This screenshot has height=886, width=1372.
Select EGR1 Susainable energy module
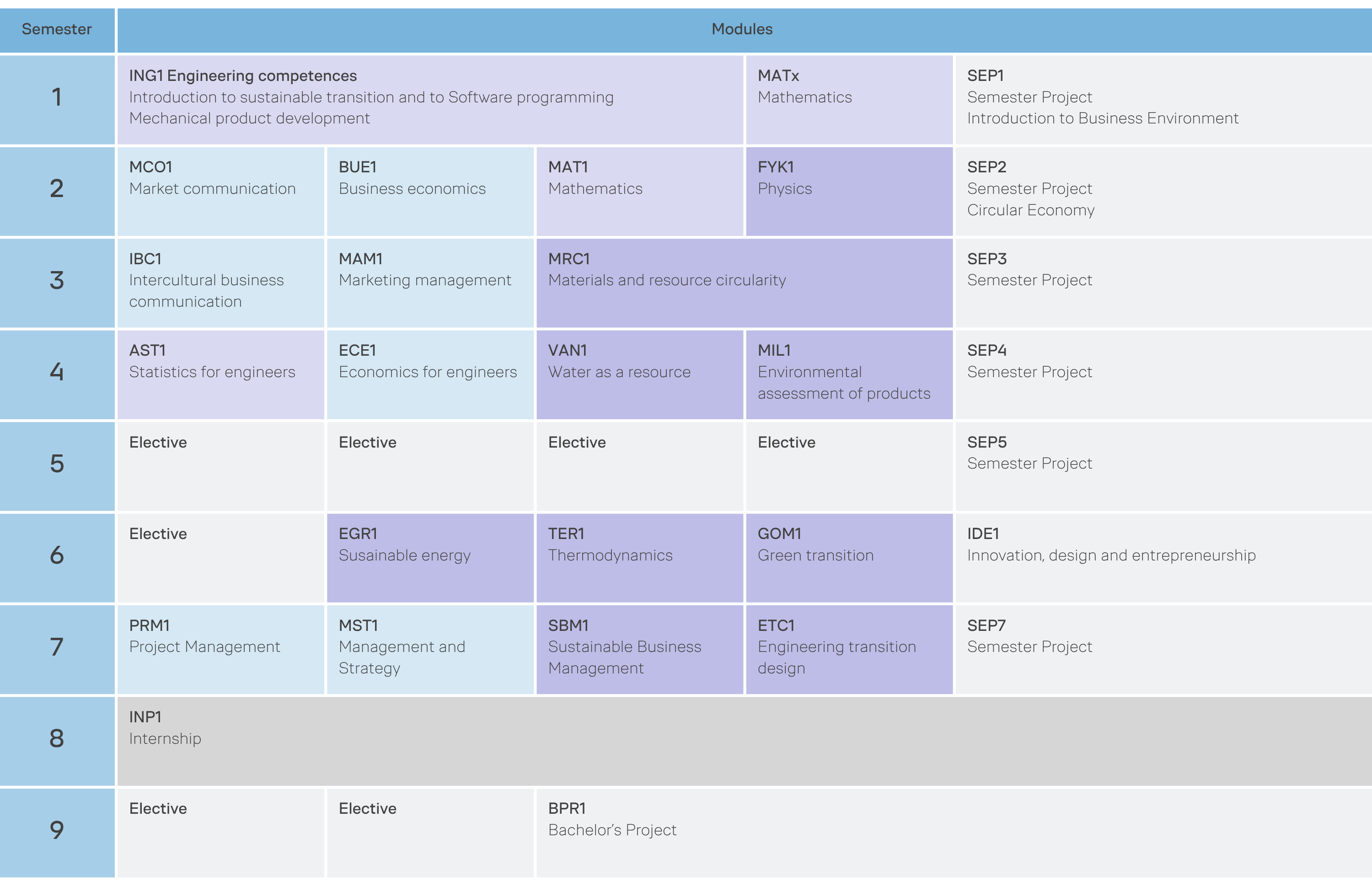430,558
